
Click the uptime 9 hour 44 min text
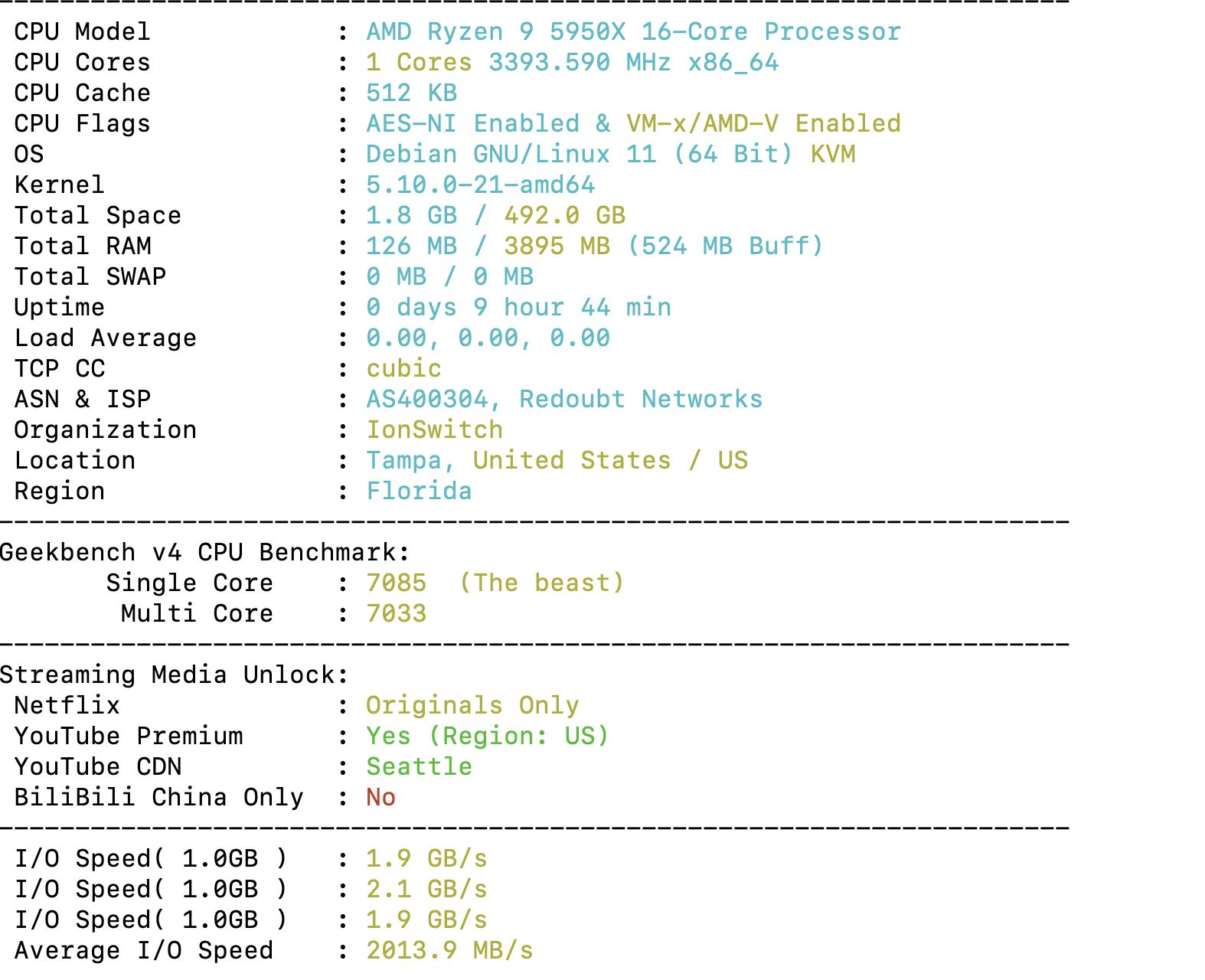pos(572,308)
